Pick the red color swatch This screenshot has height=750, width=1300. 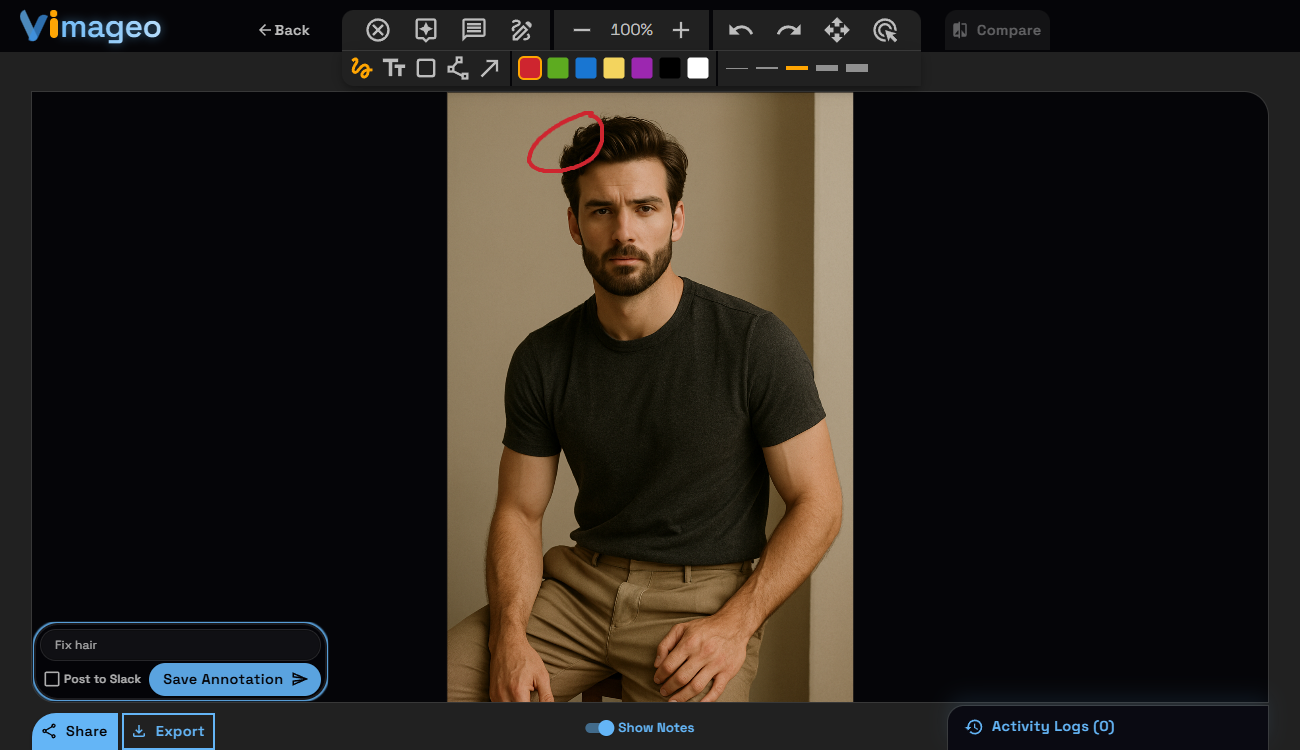530,68
